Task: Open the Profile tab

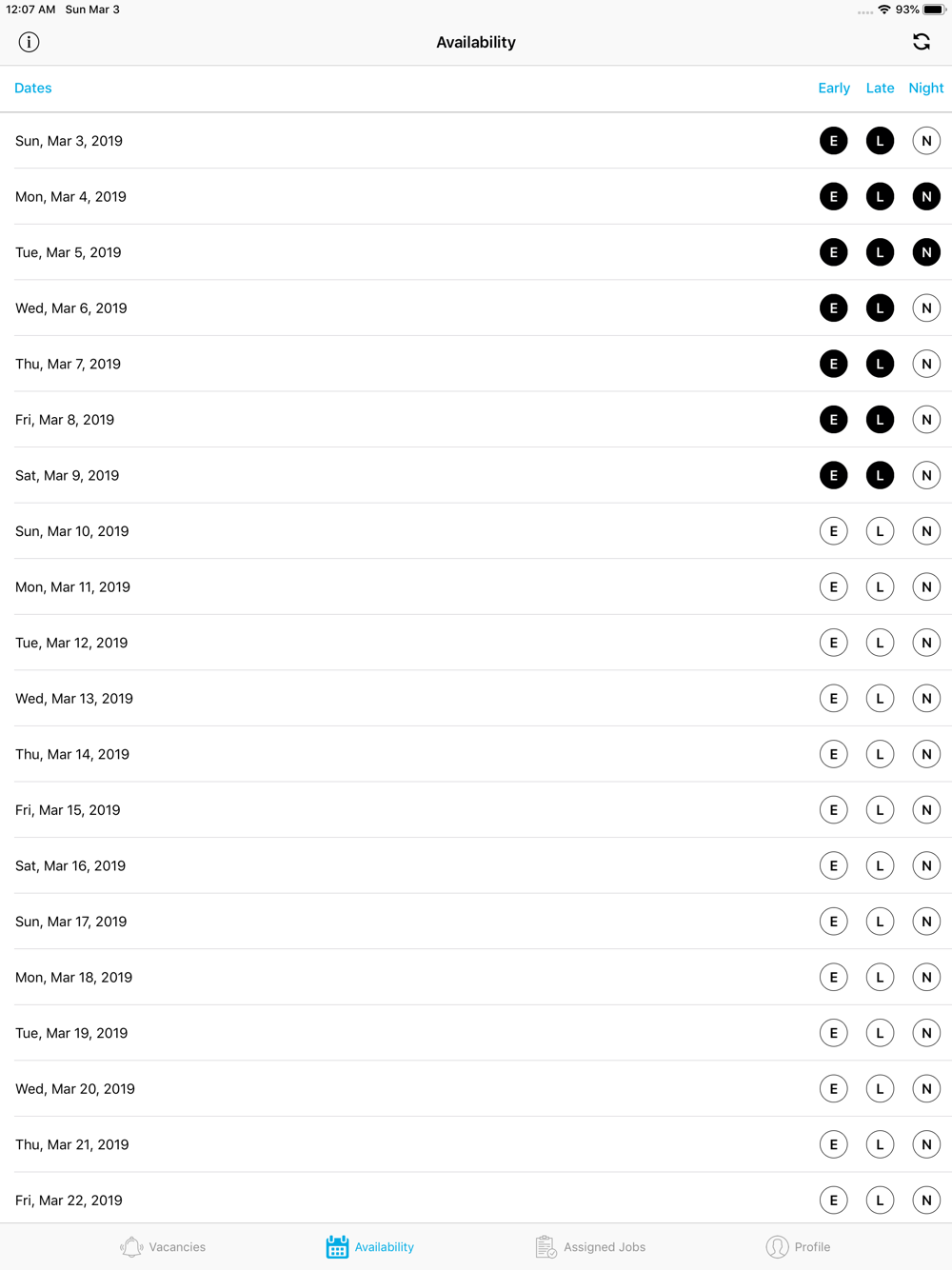Action: click(798, 1246)
